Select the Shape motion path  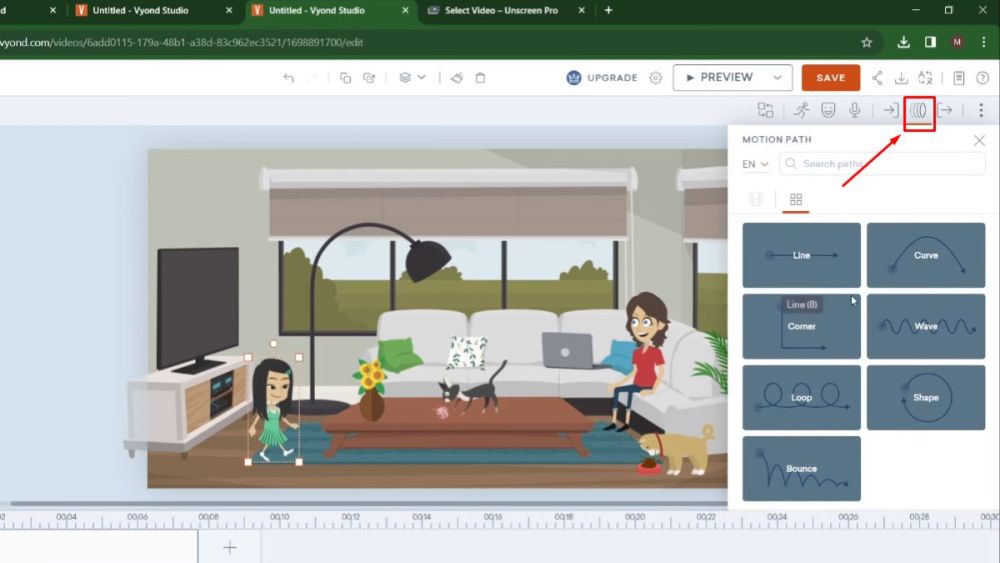[x=925, y=397]
